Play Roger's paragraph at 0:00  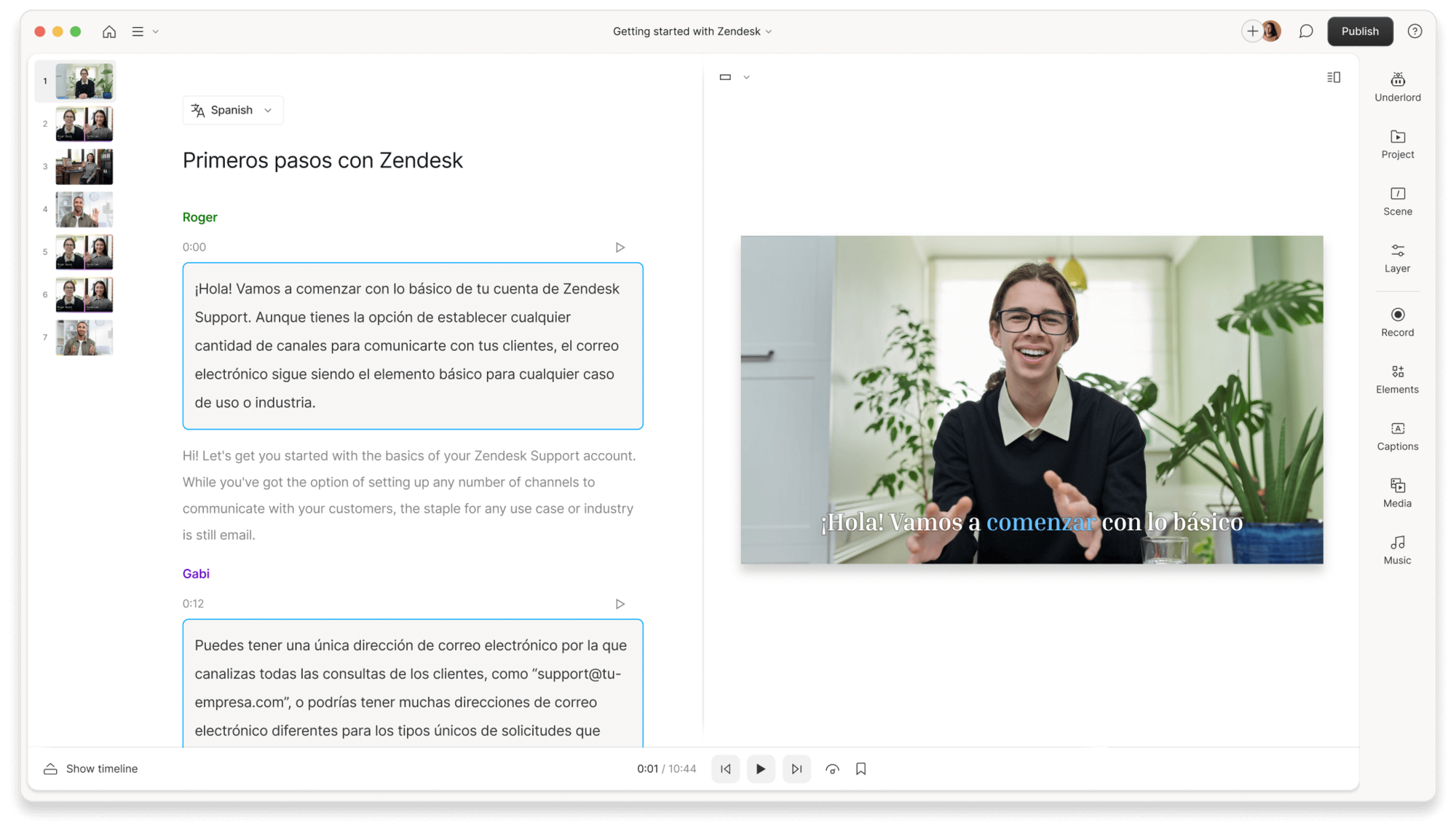click(620, 248)
